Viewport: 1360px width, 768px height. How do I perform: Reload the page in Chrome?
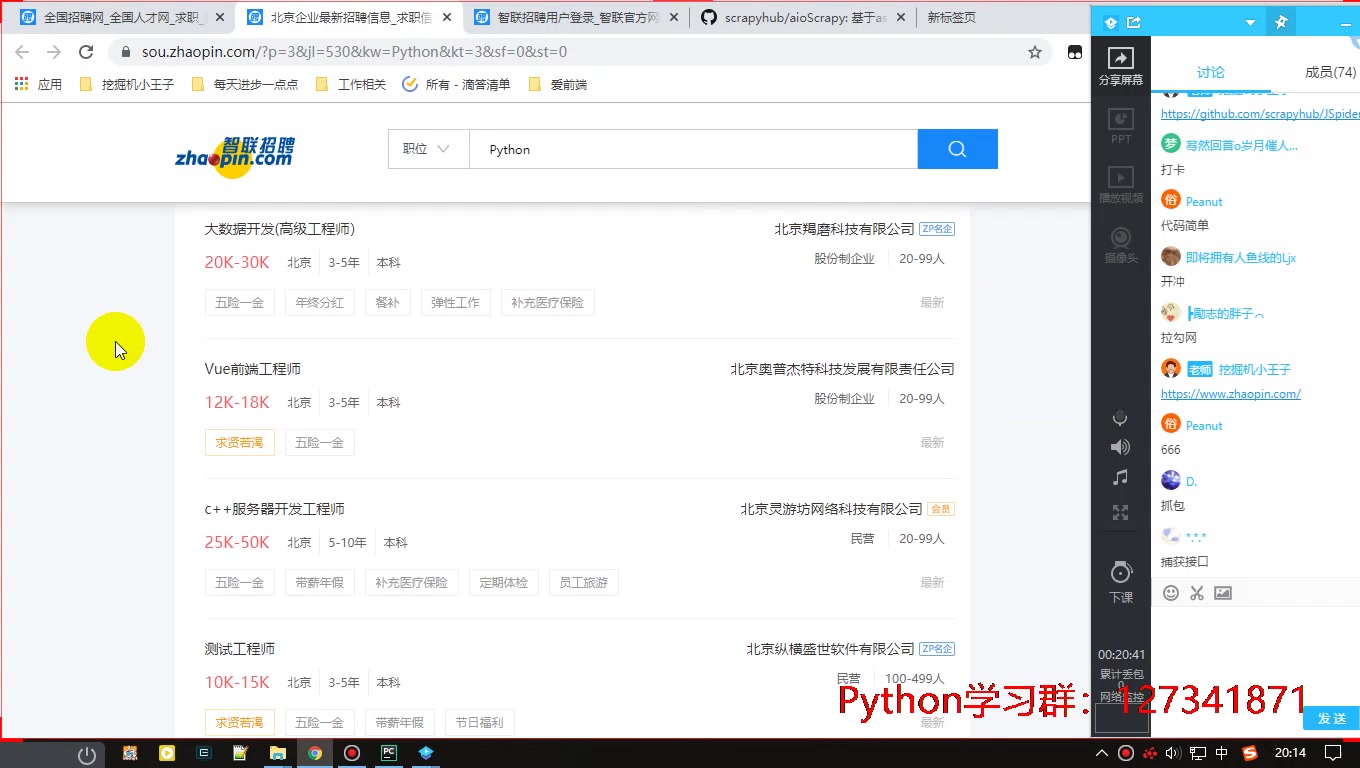[86, 52]
